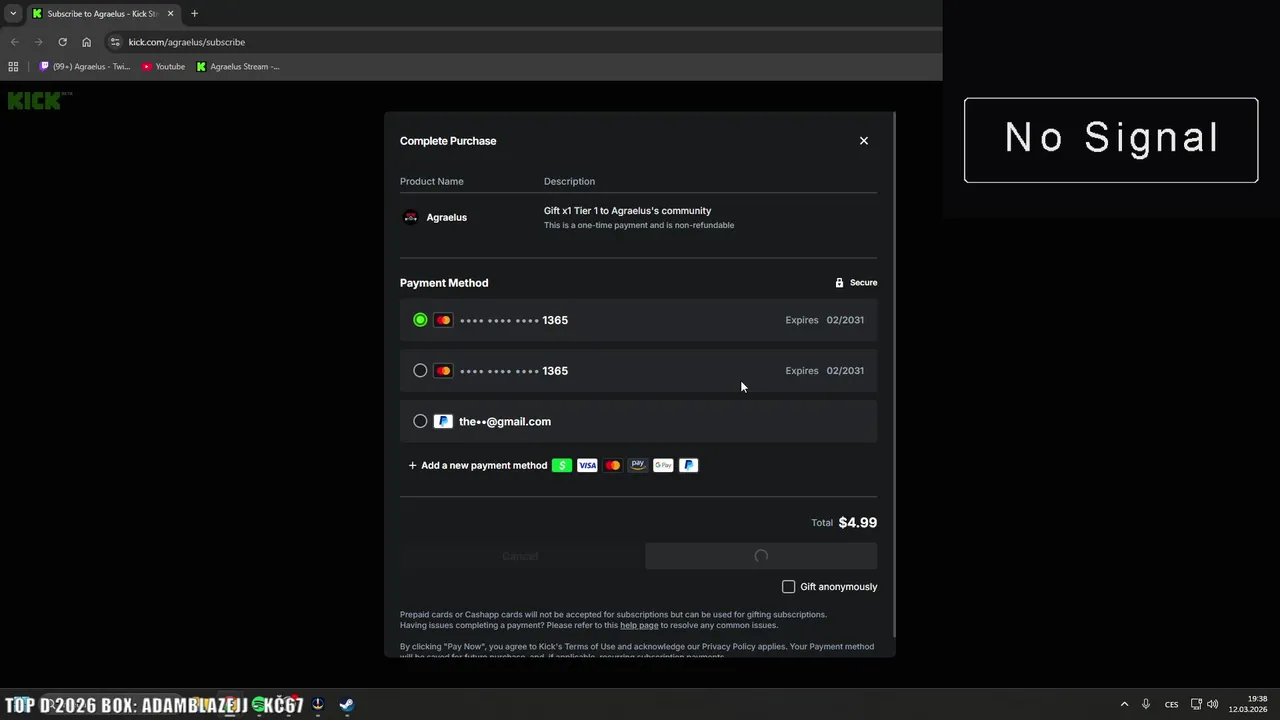Click Gift x1 Tier 1 description text
This screenshot has height=720, width=1280.
627,211
